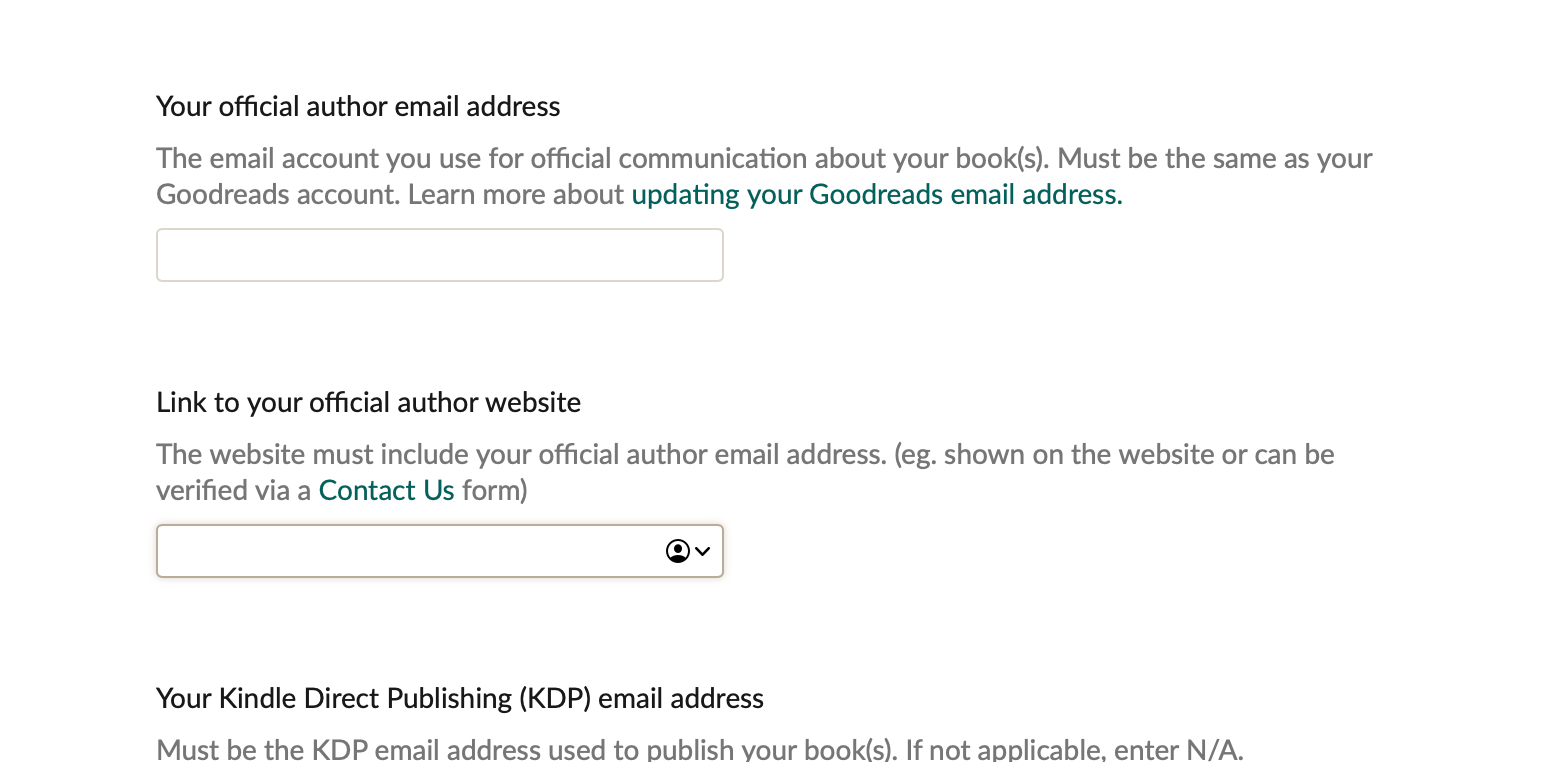This screenshot has width=1554, height=762.
Task: Click the "Learn more about" text
Action: point(516,194)
